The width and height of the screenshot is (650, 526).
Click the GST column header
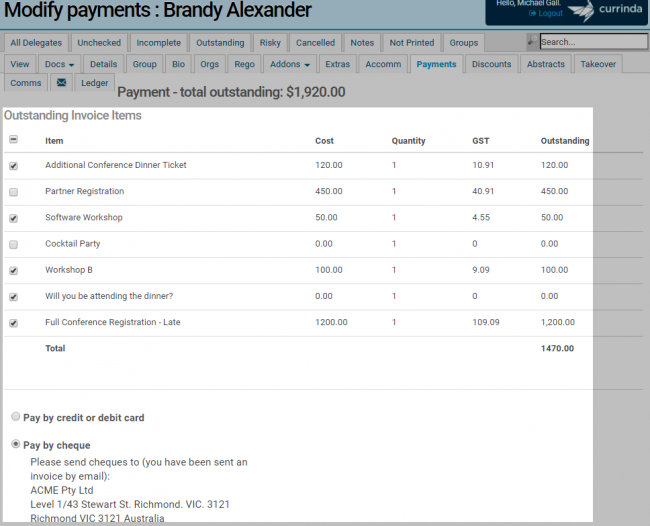pos(480,141)
